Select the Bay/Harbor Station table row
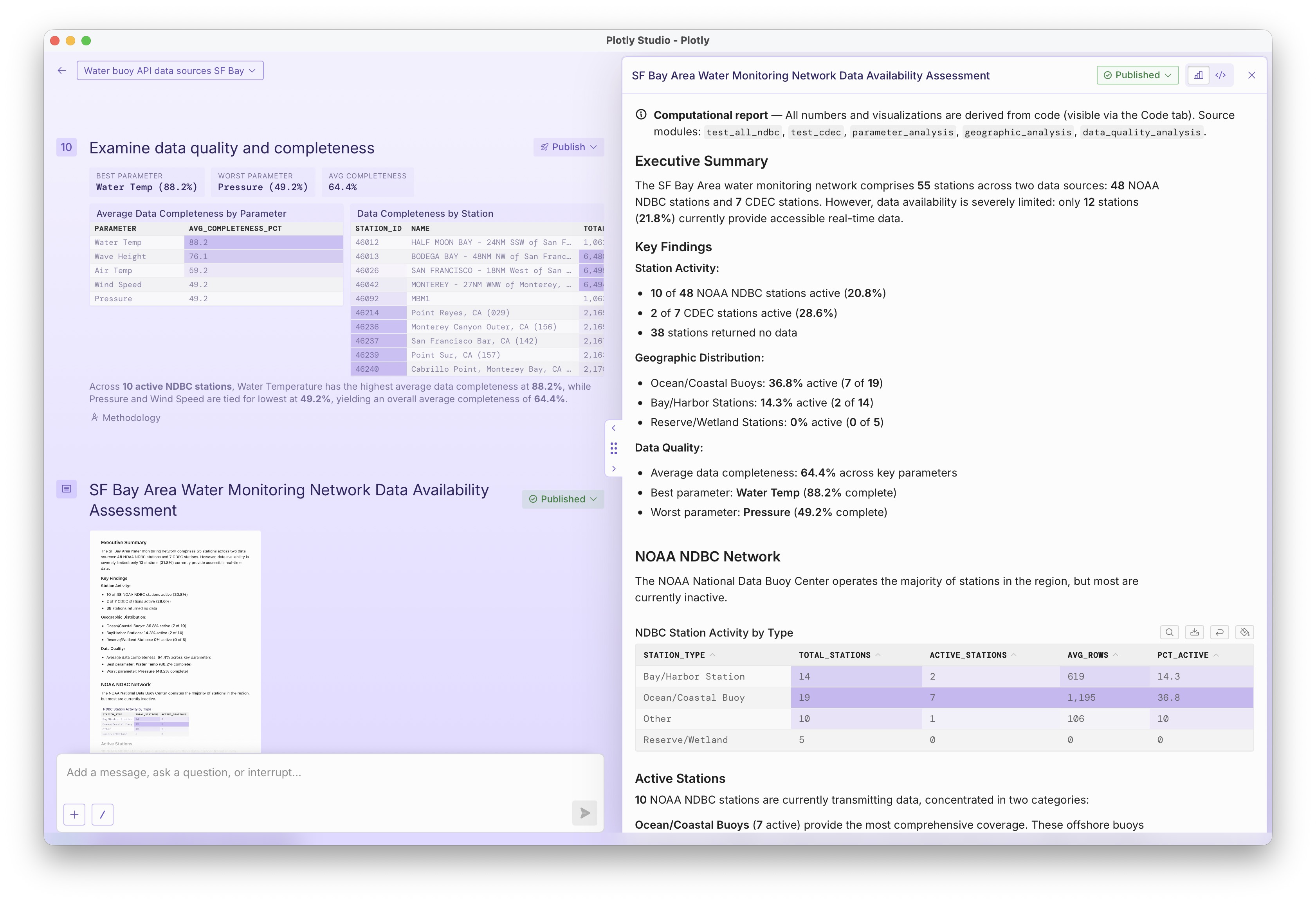The image size is (1316, 903). pyautogui.click(x=944, y=676)
